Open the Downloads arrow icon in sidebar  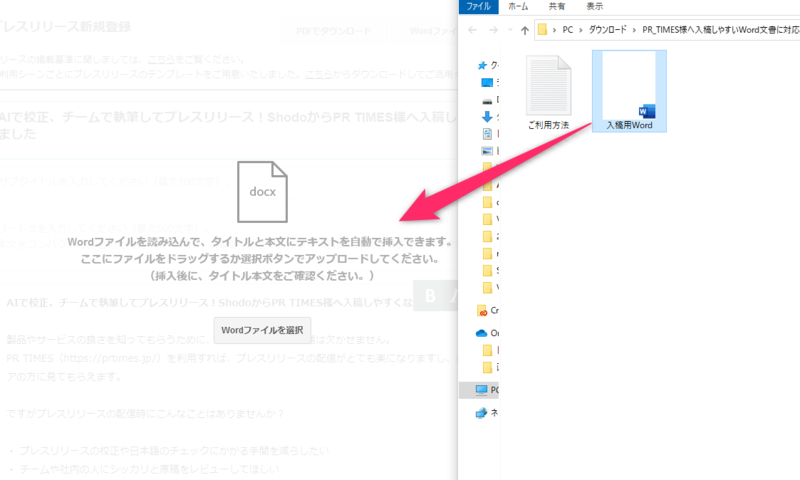pos(487,117)
